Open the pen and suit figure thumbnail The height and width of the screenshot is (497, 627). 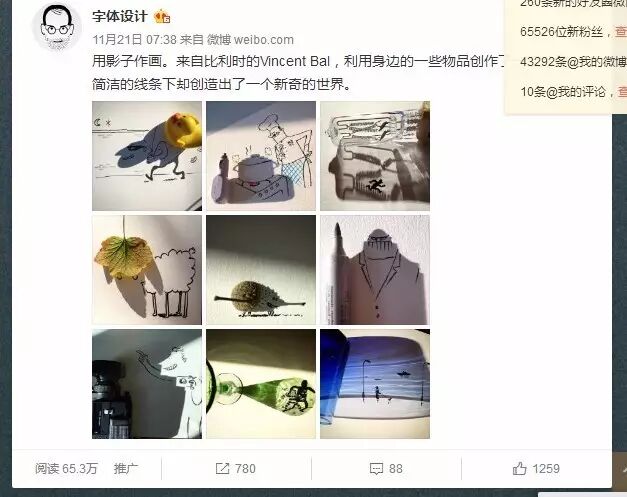tap(375, 270)
